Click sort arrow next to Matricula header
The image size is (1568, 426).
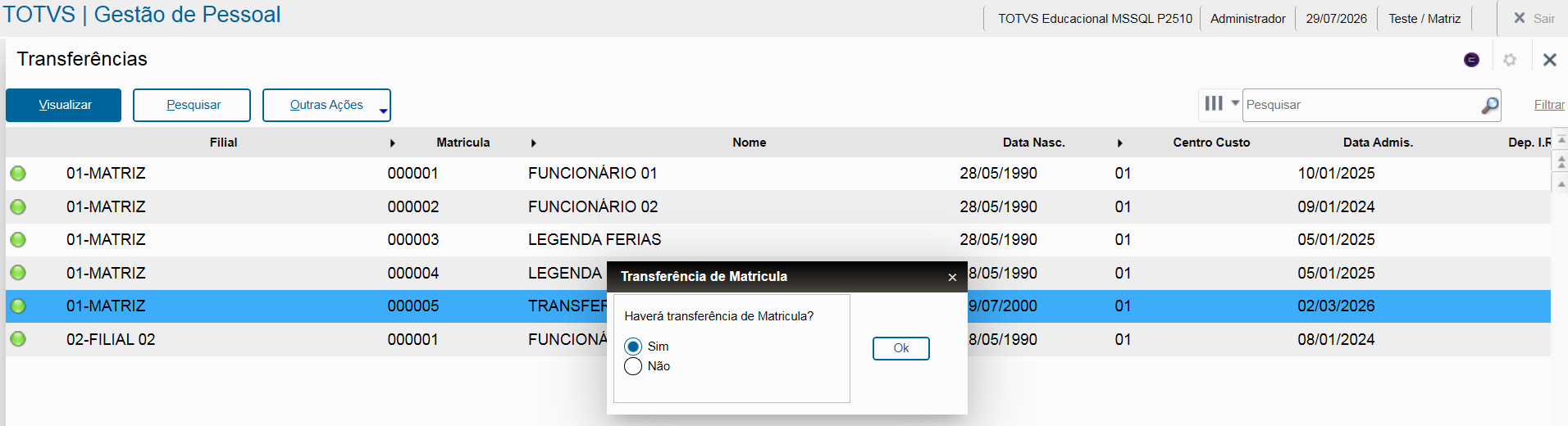click(533, 143)
